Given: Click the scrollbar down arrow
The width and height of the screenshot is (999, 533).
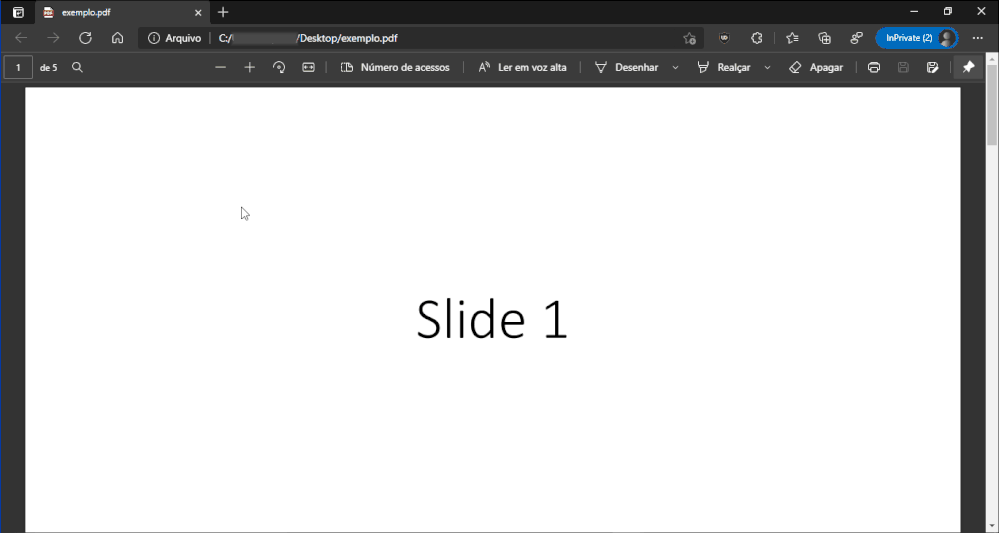Looking at the screenshot, I should (x=992, y=527).
